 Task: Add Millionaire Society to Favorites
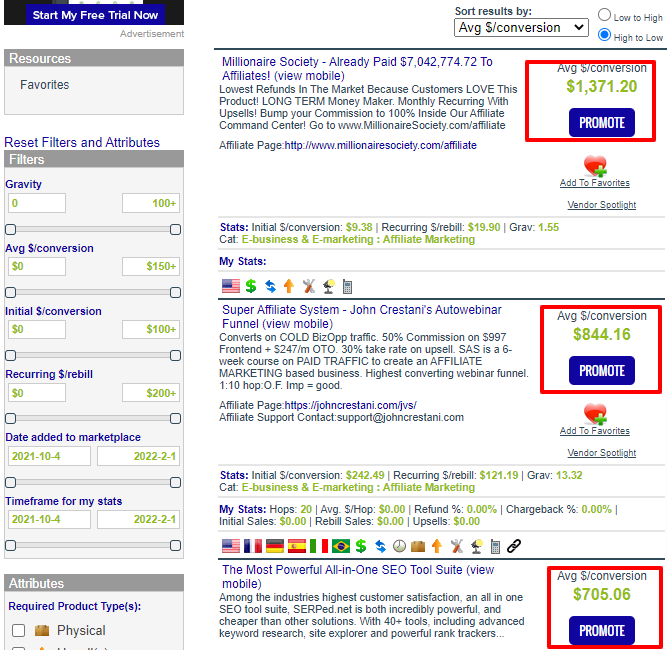click(595, 183)
